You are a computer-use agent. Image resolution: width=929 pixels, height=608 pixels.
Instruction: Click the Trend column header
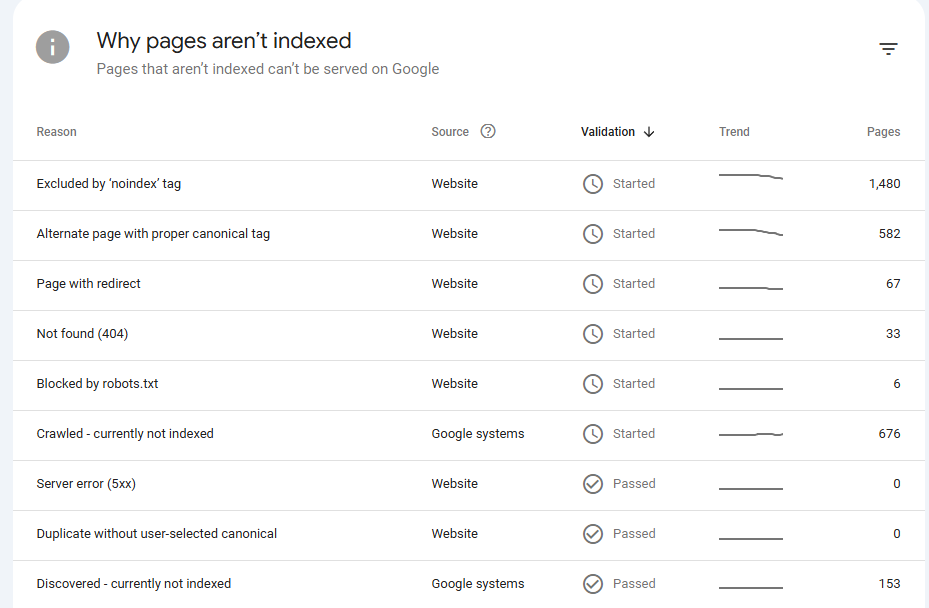[x=734, y=132]
